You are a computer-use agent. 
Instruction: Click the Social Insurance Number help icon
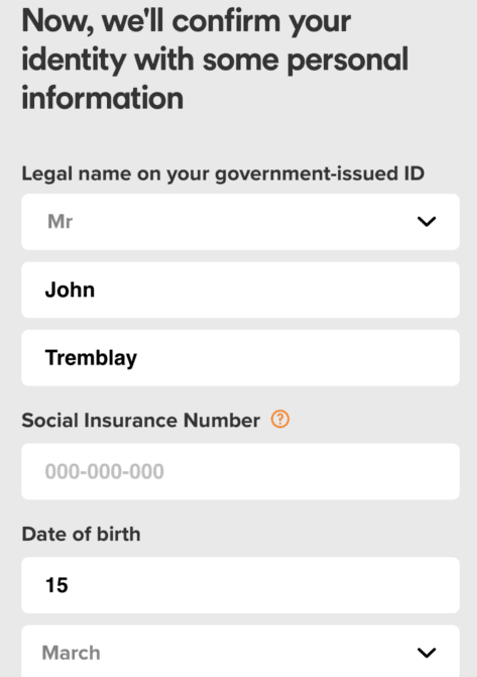pyautogui.click(x=280, y=419)
